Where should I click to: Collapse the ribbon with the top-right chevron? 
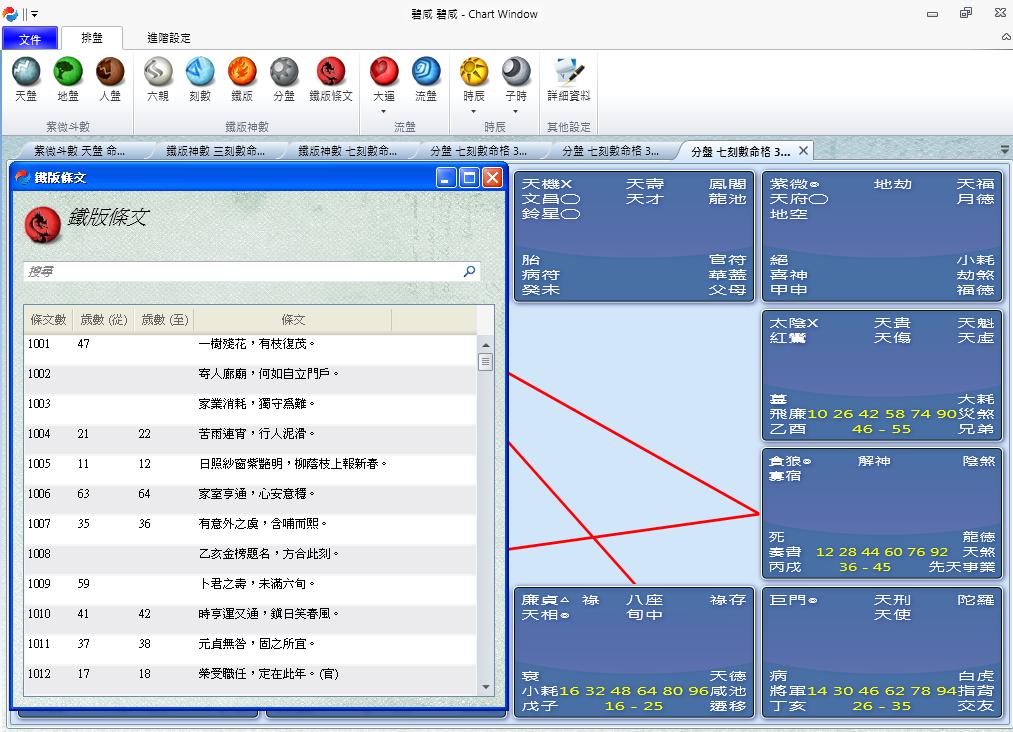pos(1005,35)
